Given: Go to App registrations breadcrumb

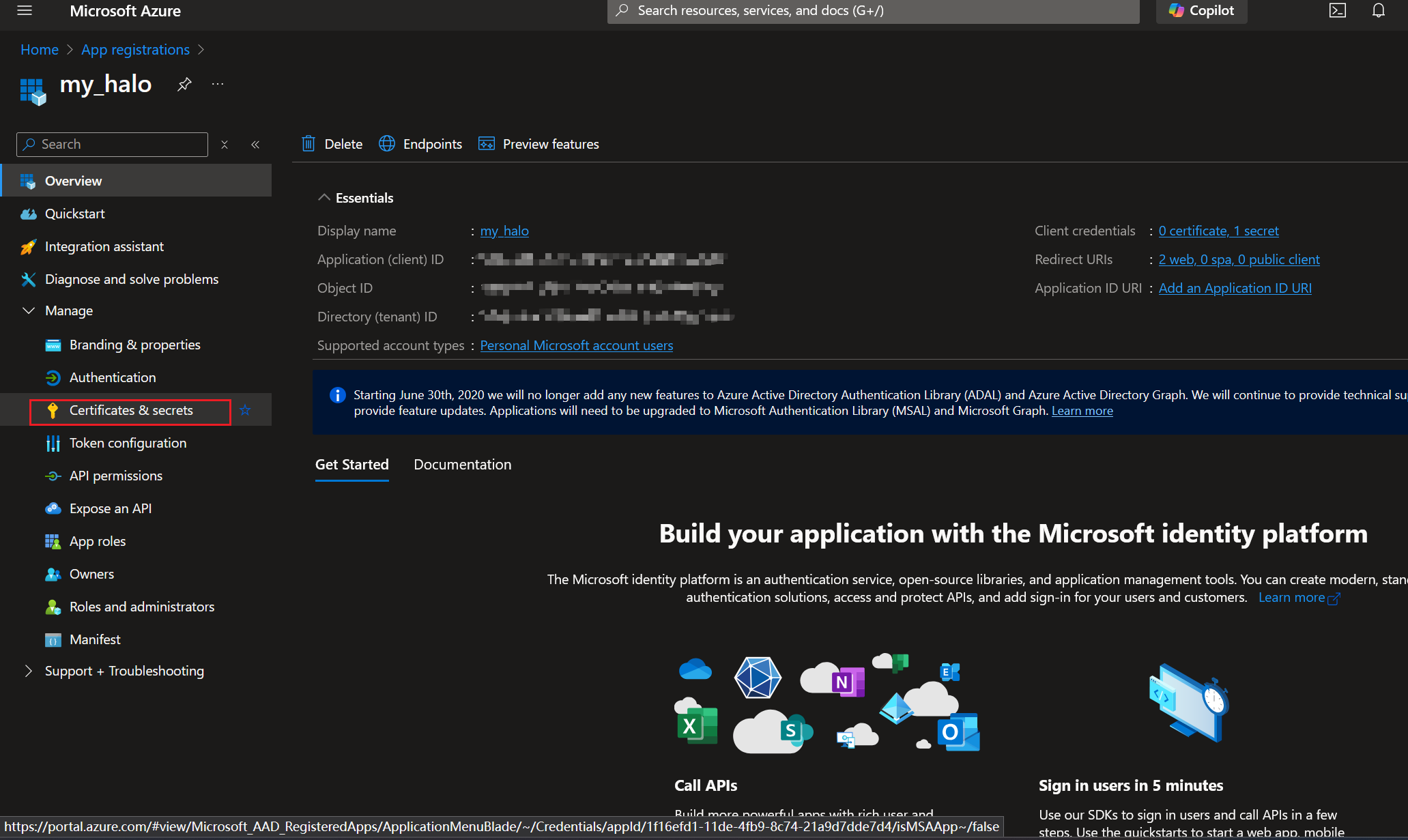Looking at the screenshot, I should point(135,50).
